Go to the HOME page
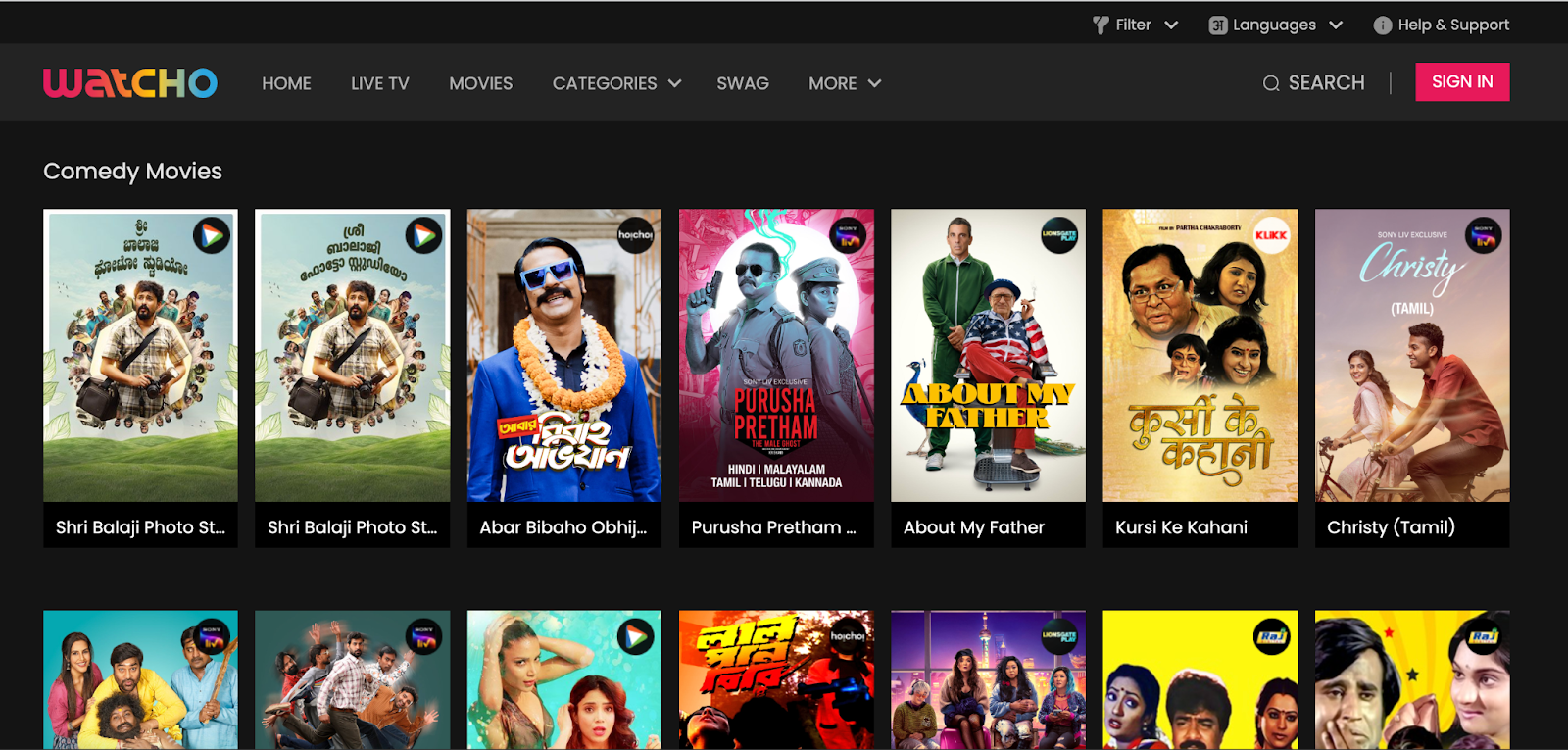The image size is (1568, 750). [286, 83]
